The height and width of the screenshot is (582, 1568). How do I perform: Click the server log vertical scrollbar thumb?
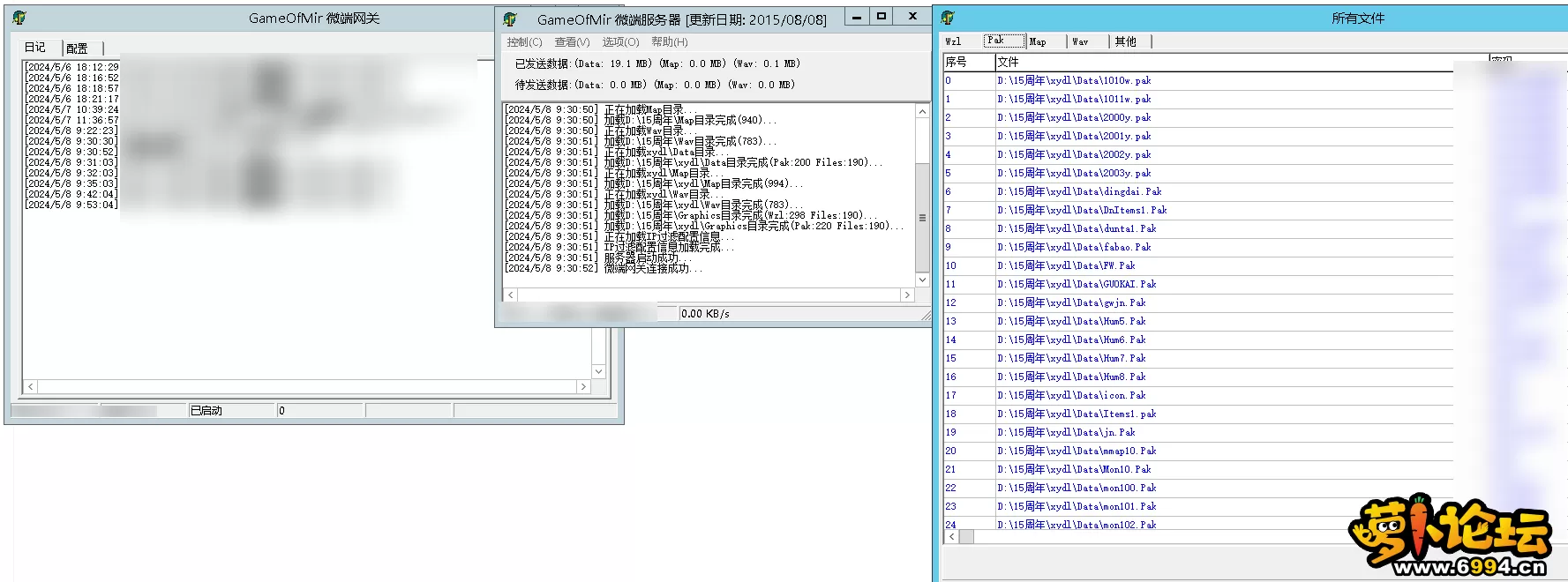point(923,217)
